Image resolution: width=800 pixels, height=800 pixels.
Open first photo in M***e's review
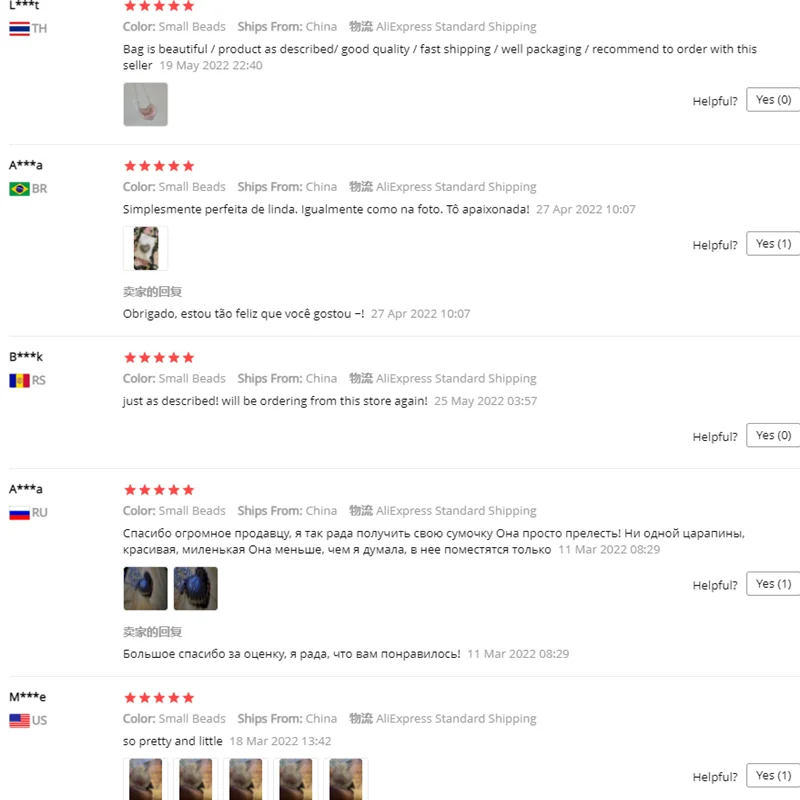click(x=145, y=779)
